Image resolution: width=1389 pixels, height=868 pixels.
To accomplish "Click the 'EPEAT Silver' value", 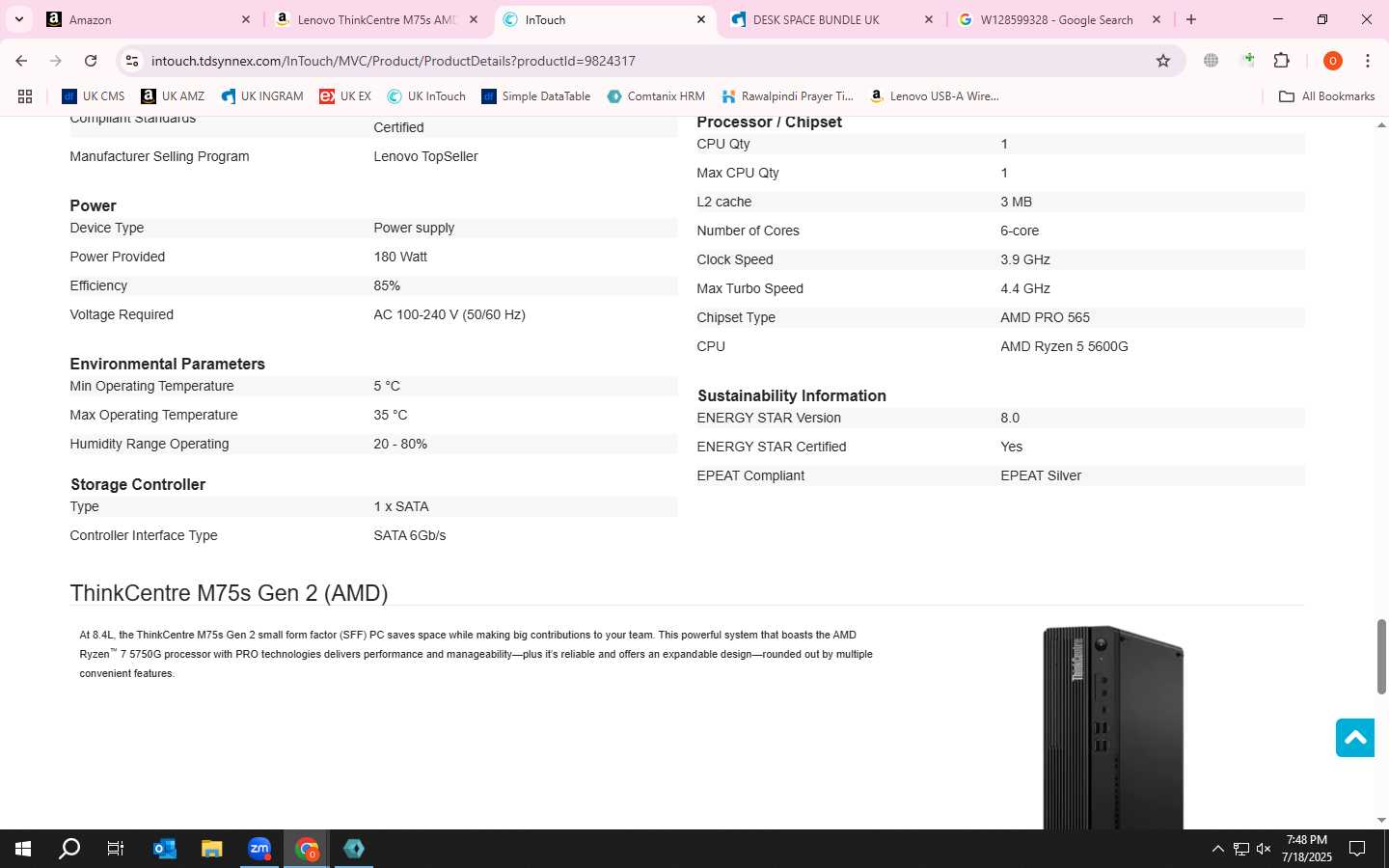I will 1041,475.
